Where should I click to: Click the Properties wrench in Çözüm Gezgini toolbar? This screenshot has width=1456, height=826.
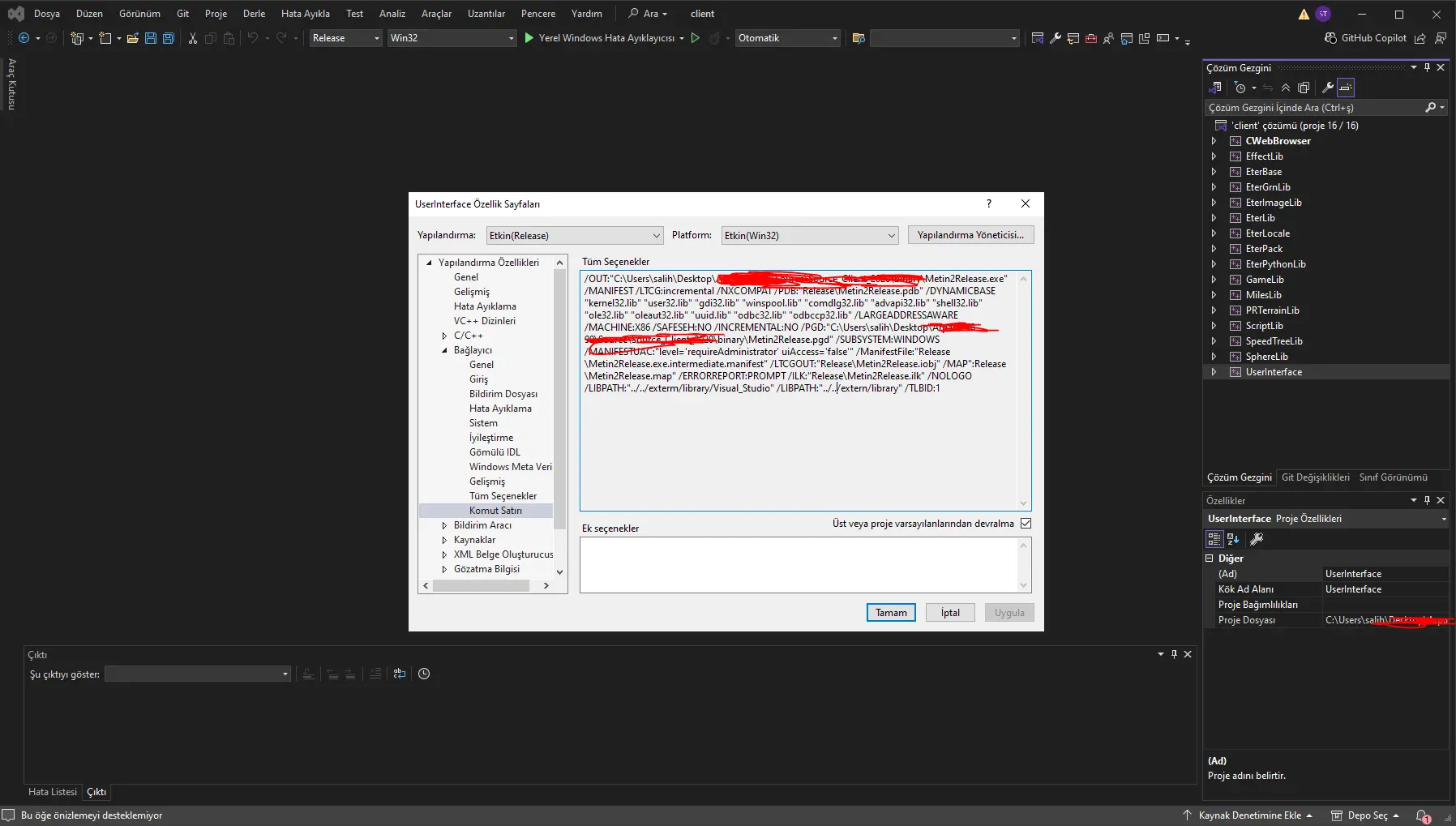(1328, 88)
